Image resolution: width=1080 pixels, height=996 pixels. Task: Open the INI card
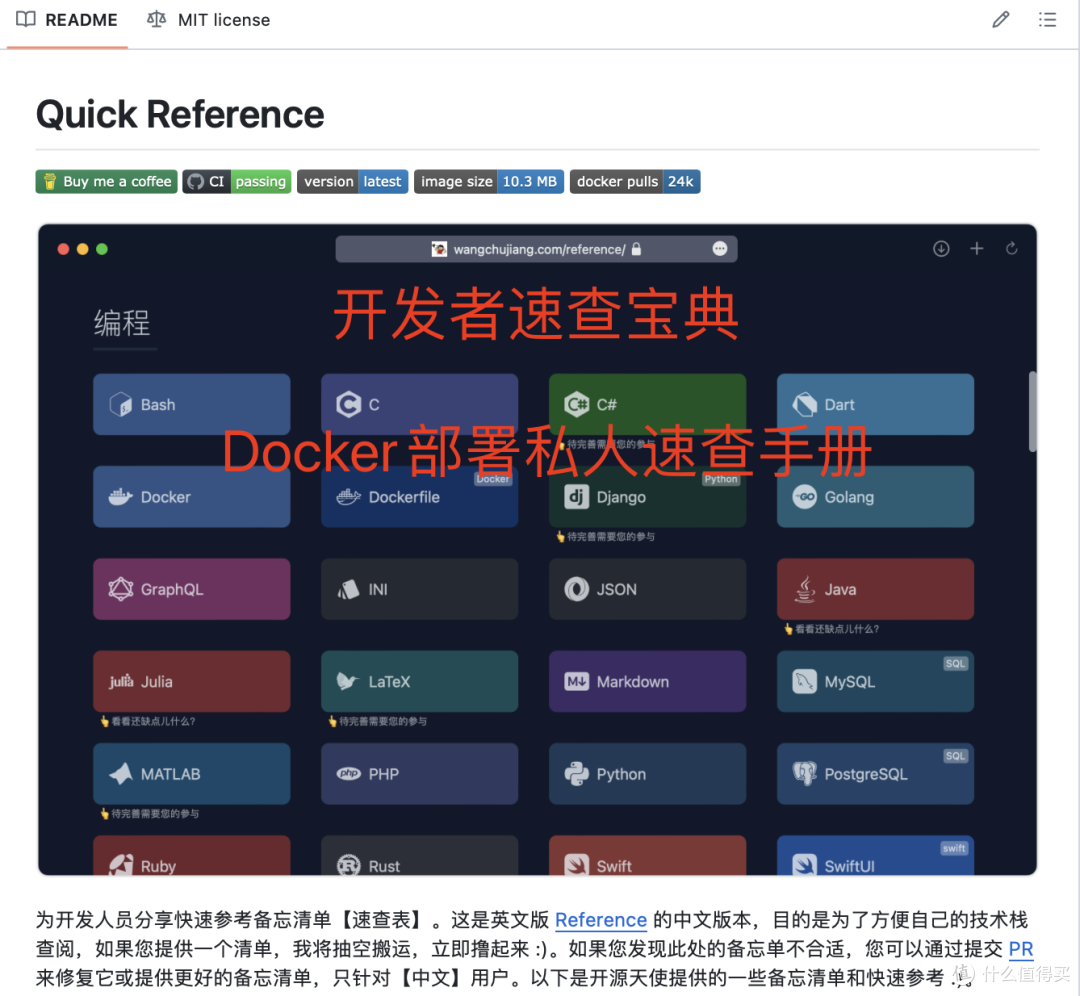pyautogui.click(x=419, y=589)
